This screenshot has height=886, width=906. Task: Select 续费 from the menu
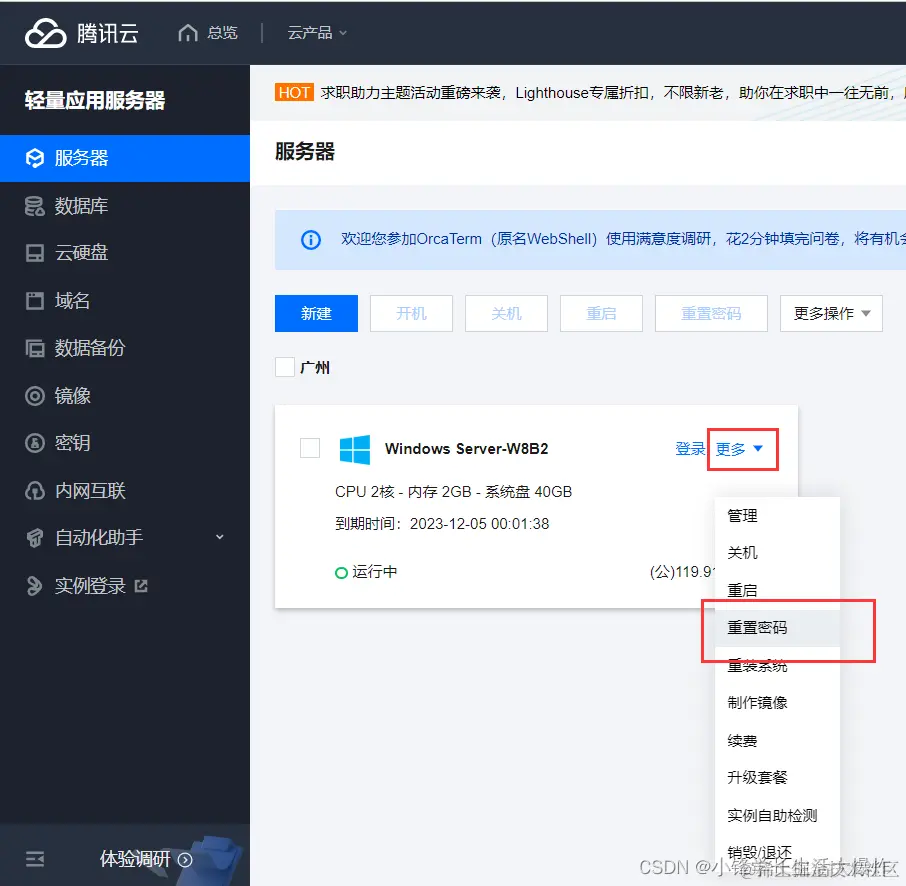click(777, 740)
